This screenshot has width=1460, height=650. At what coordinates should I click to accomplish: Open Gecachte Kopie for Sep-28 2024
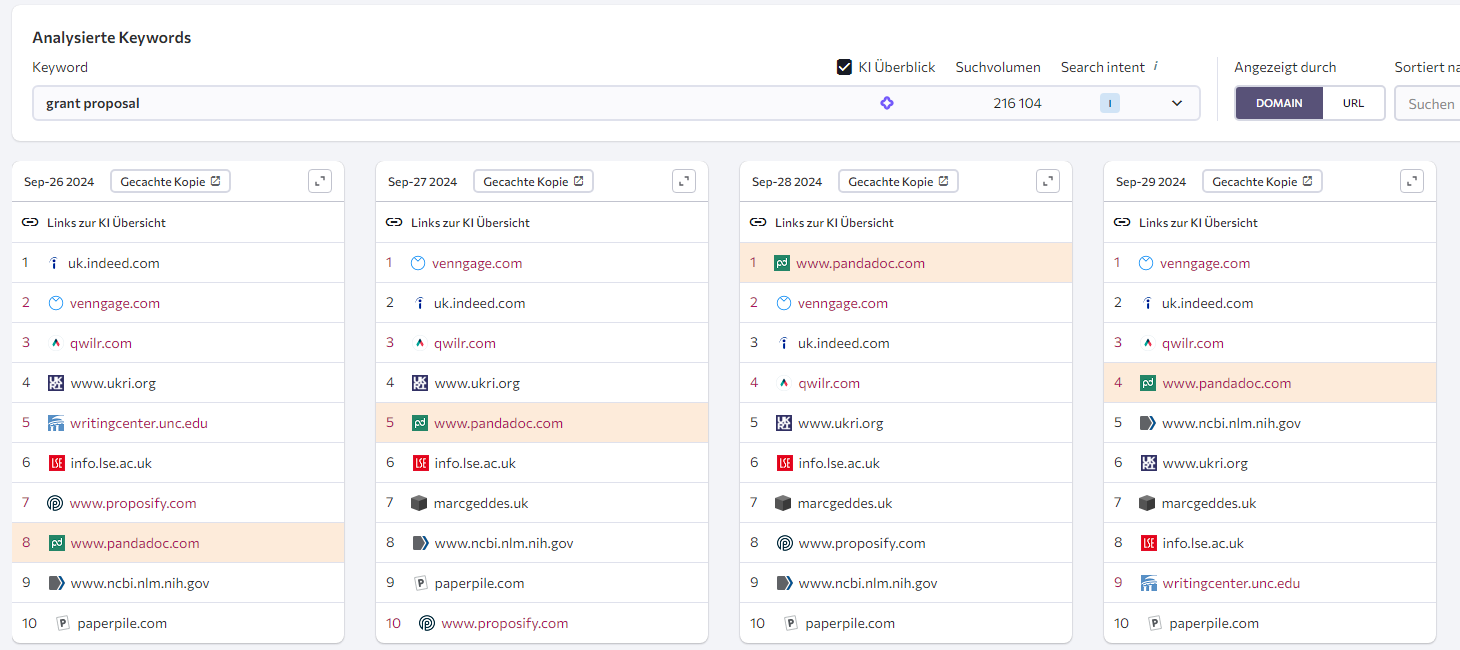897,182
